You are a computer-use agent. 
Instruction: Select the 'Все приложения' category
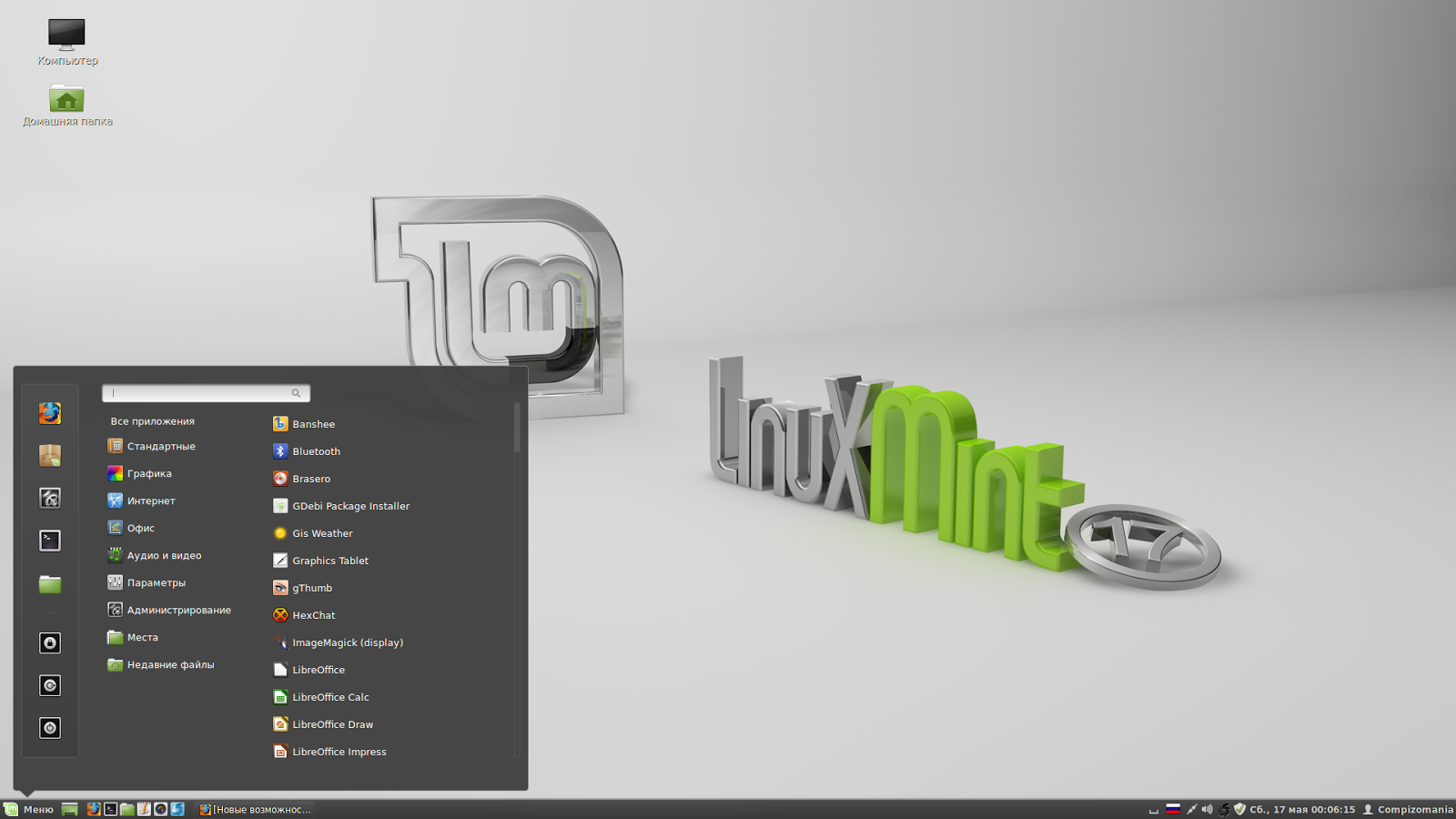pyautogui.click(x=152, y=421)
